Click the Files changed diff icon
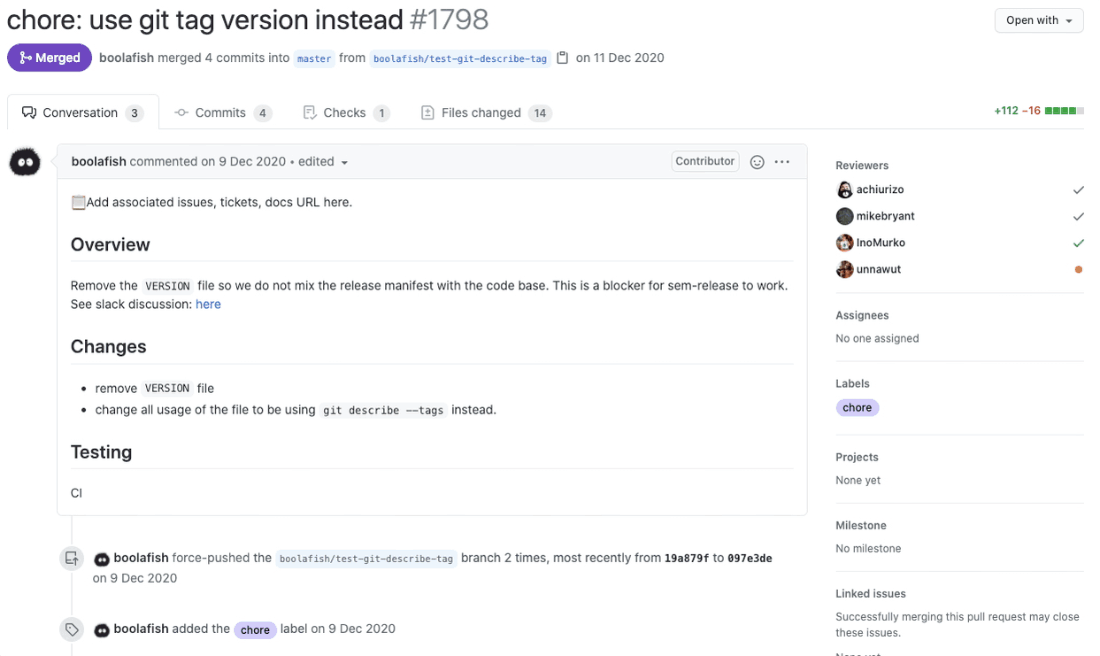The image size is (1100, 656). 427,112
